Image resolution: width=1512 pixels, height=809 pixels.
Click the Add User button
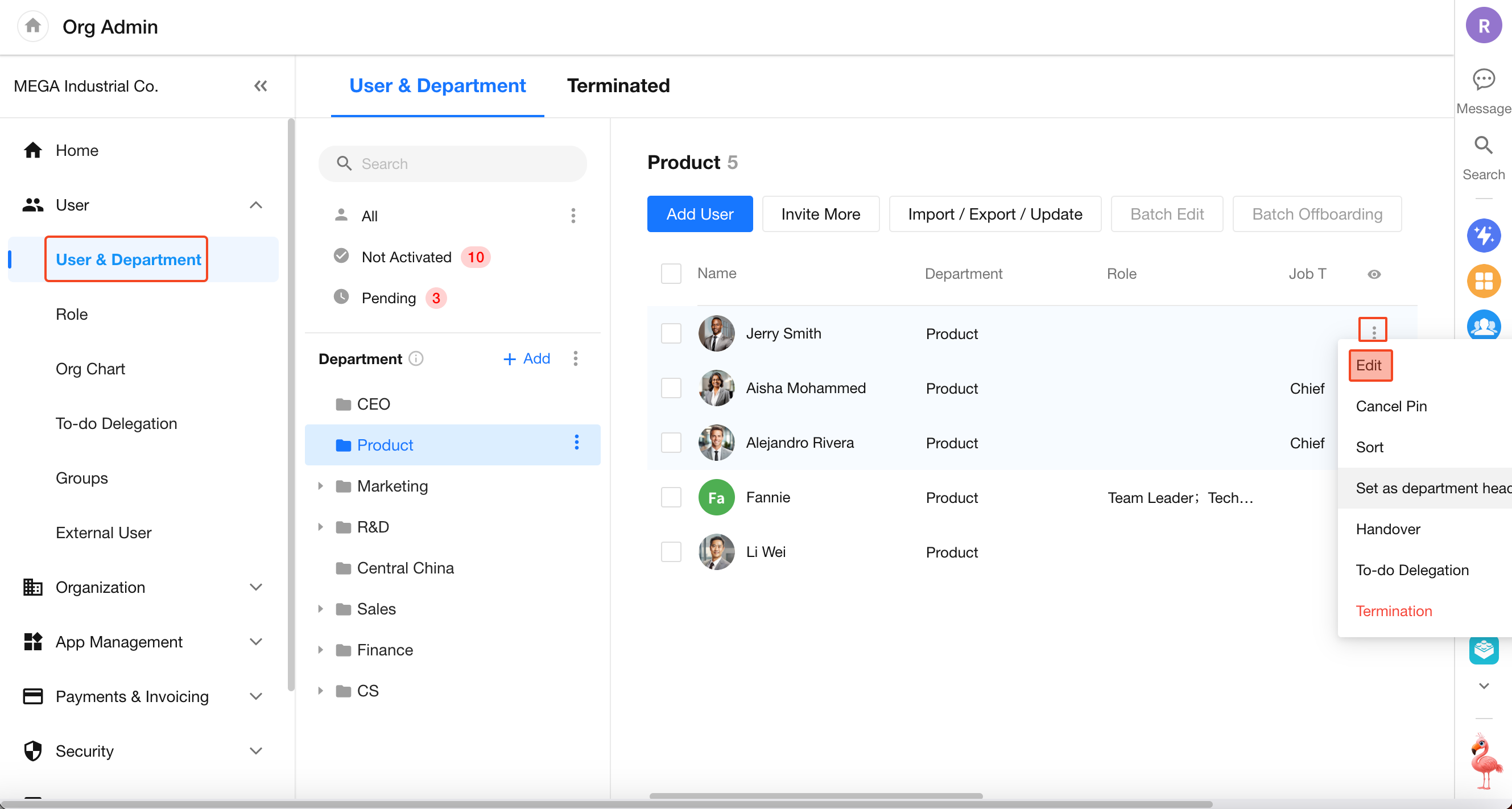point(700,214)
